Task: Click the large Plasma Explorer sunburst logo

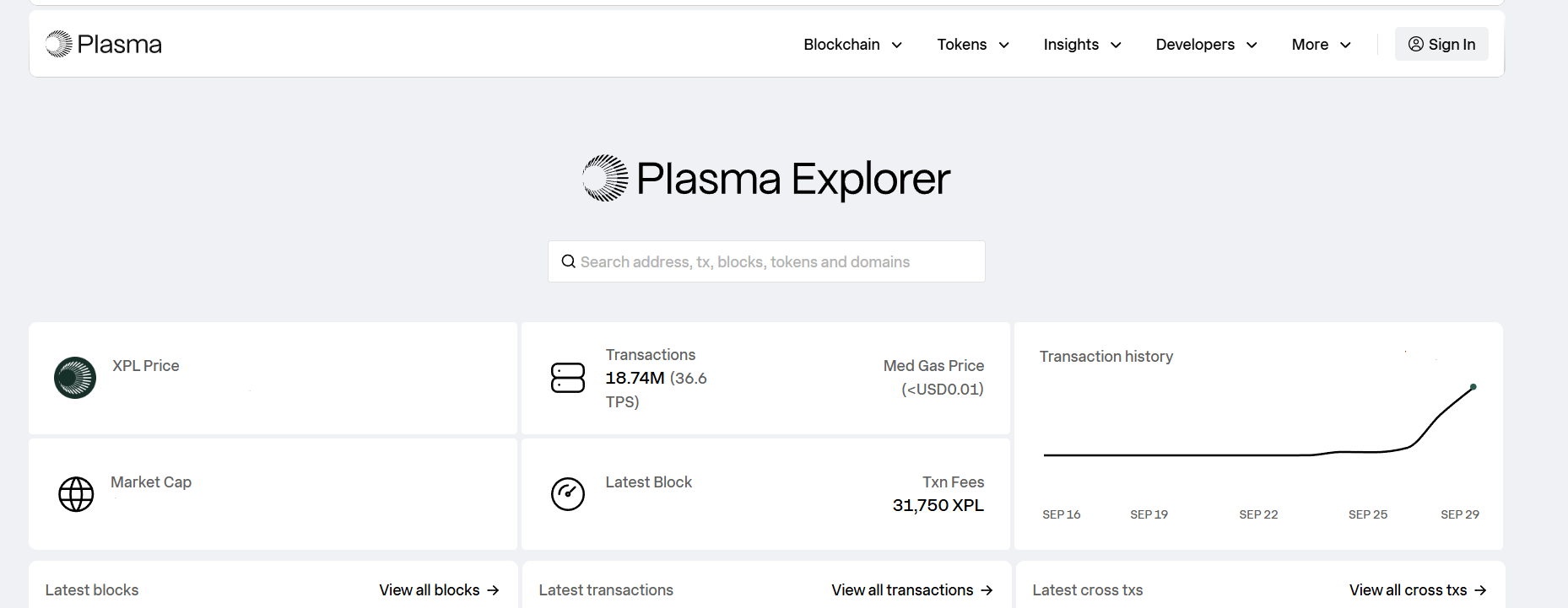Action: [x=605, y=178]
